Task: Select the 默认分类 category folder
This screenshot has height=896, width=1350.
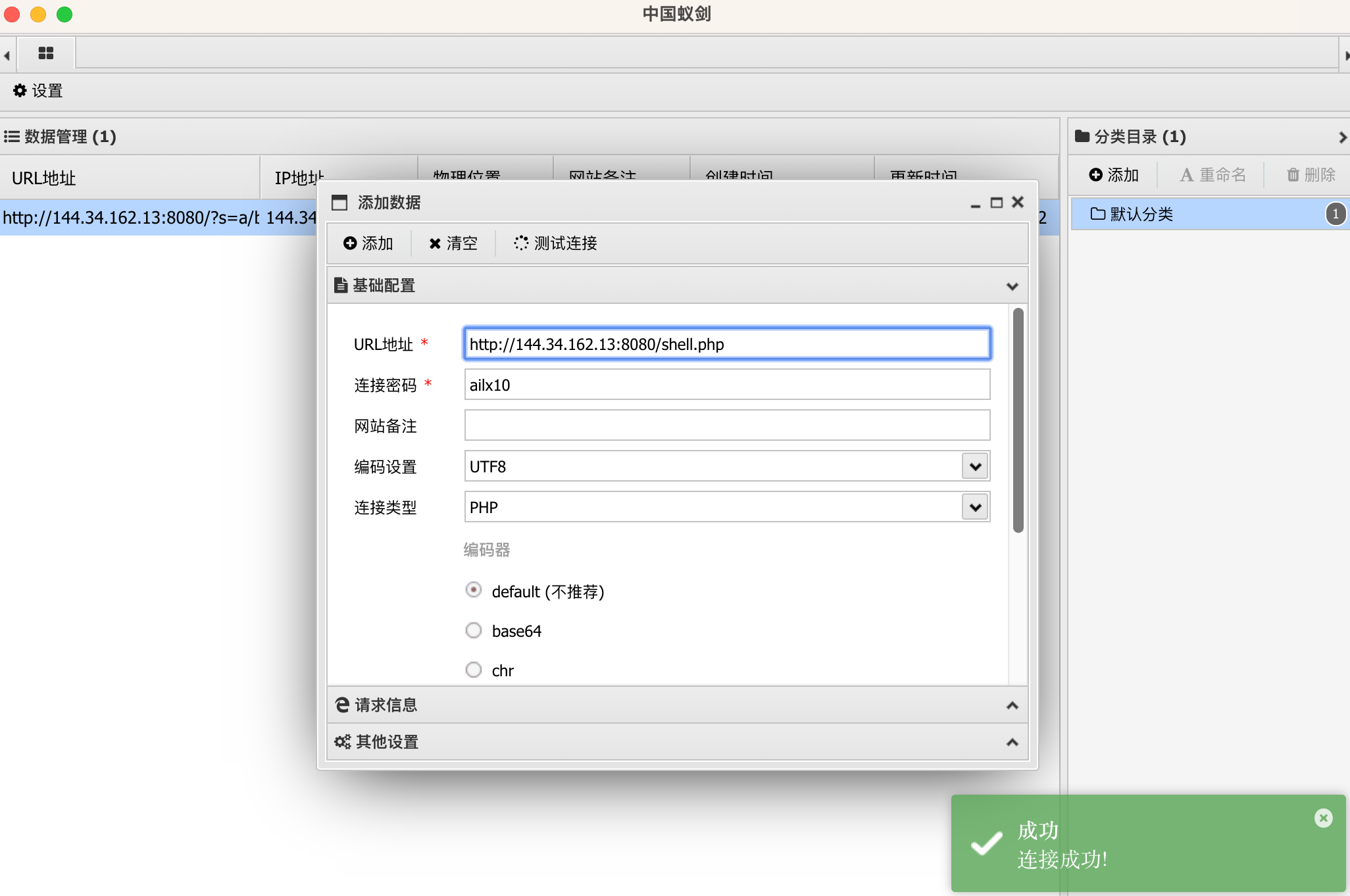Action: click(1141, 214)
